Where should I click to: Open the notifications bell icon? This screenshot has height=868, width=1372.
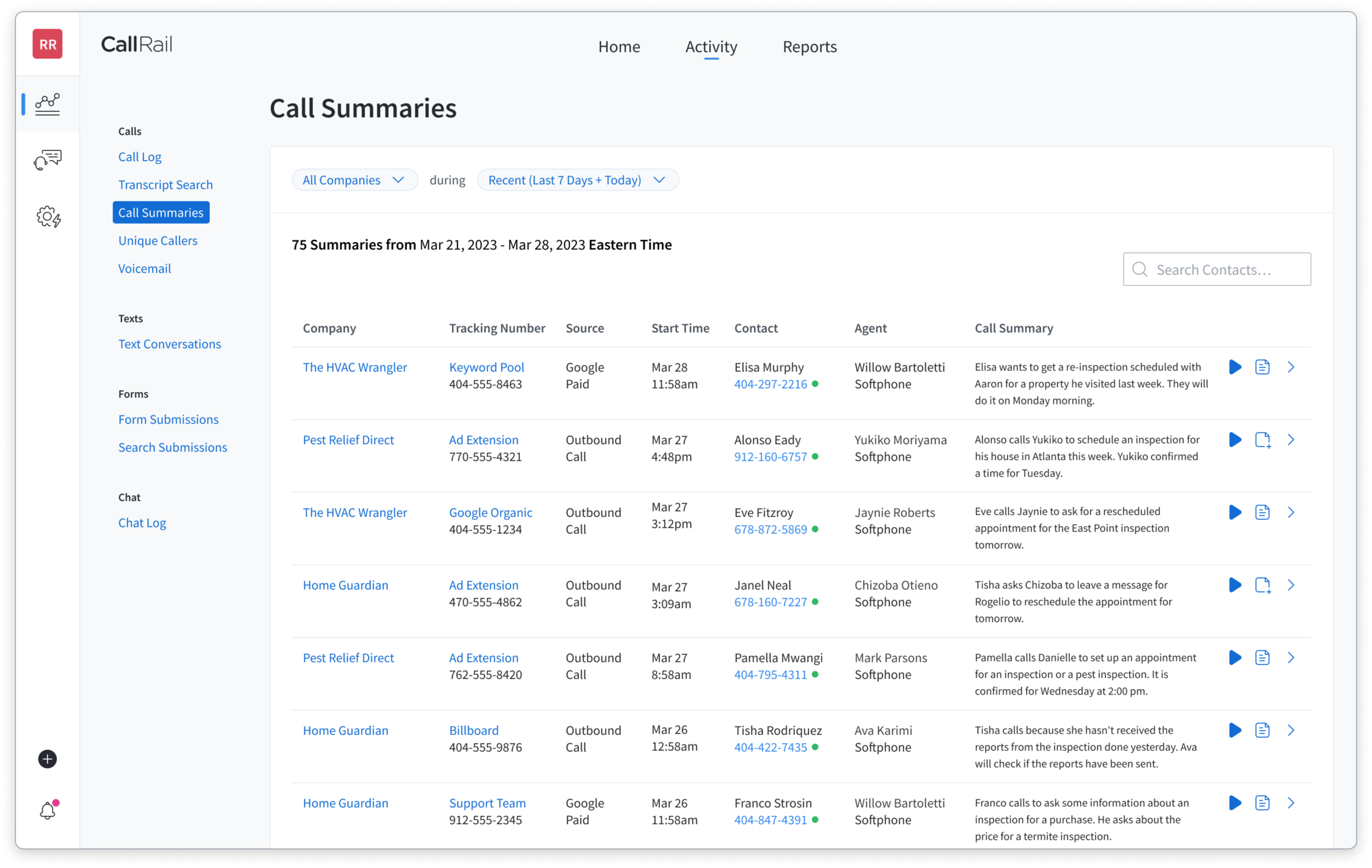(x=47, y=811)
